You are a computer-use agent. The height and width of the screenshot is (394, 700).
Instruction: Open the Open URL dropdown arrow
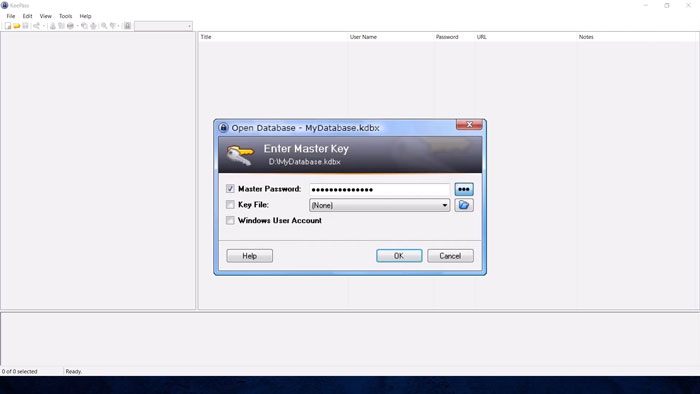[x=78, y=26]
